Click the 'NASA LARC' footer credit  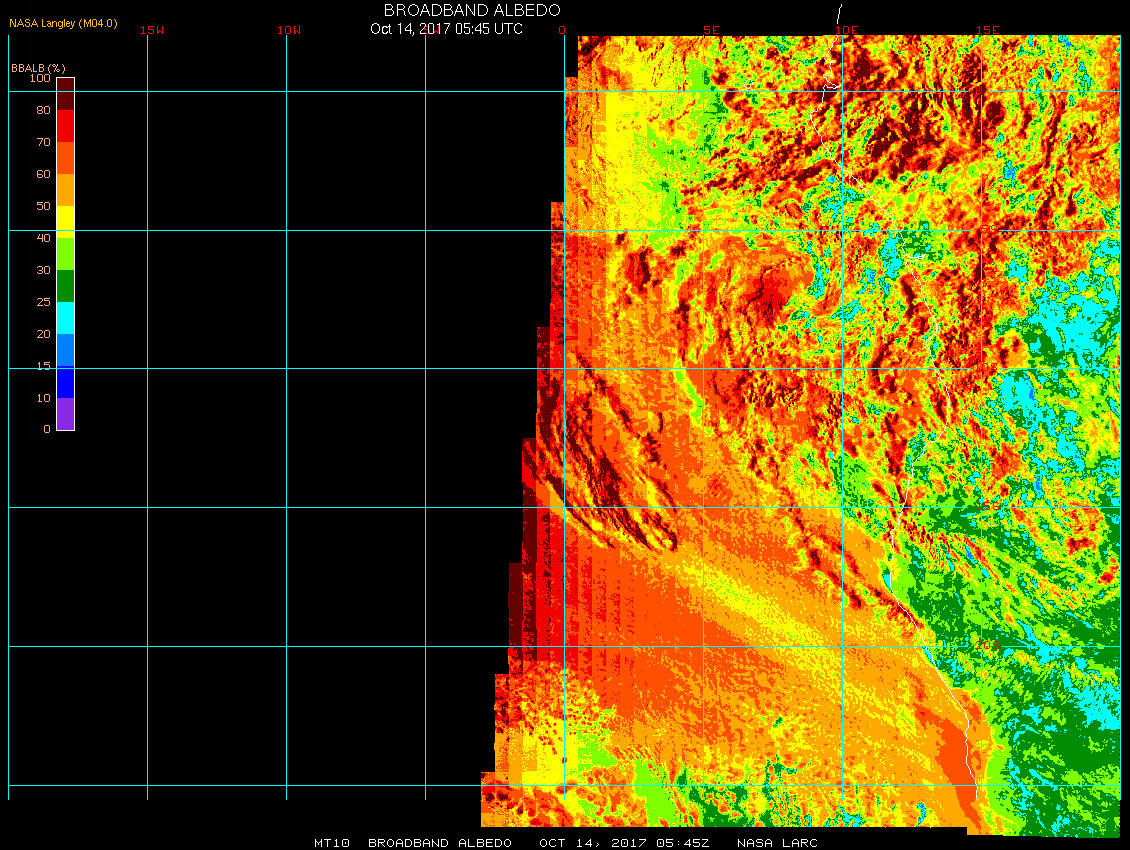(778, 843)
